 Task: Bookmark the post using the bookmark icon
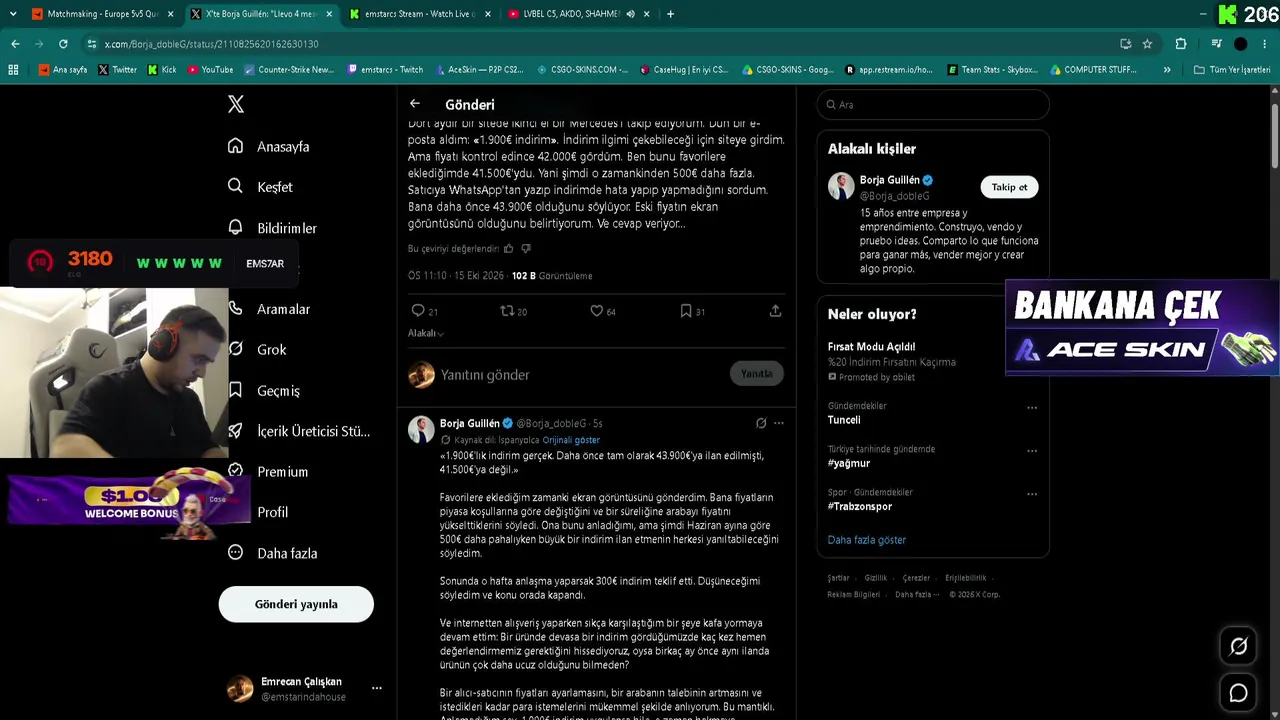tap(686, 311)
